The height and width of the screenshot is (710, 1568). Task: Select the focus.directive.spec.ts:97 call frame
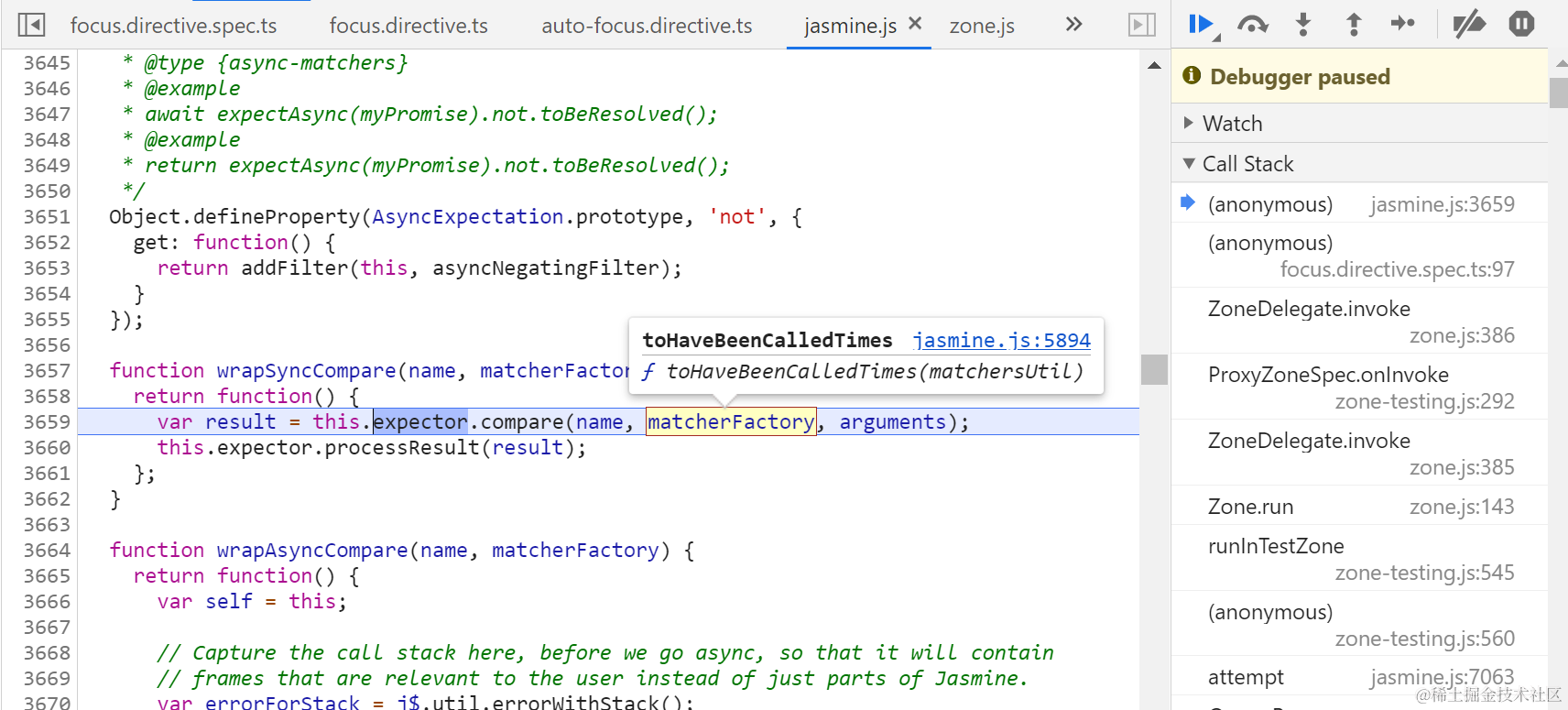pyautogui.click(x=1359, y=256)
